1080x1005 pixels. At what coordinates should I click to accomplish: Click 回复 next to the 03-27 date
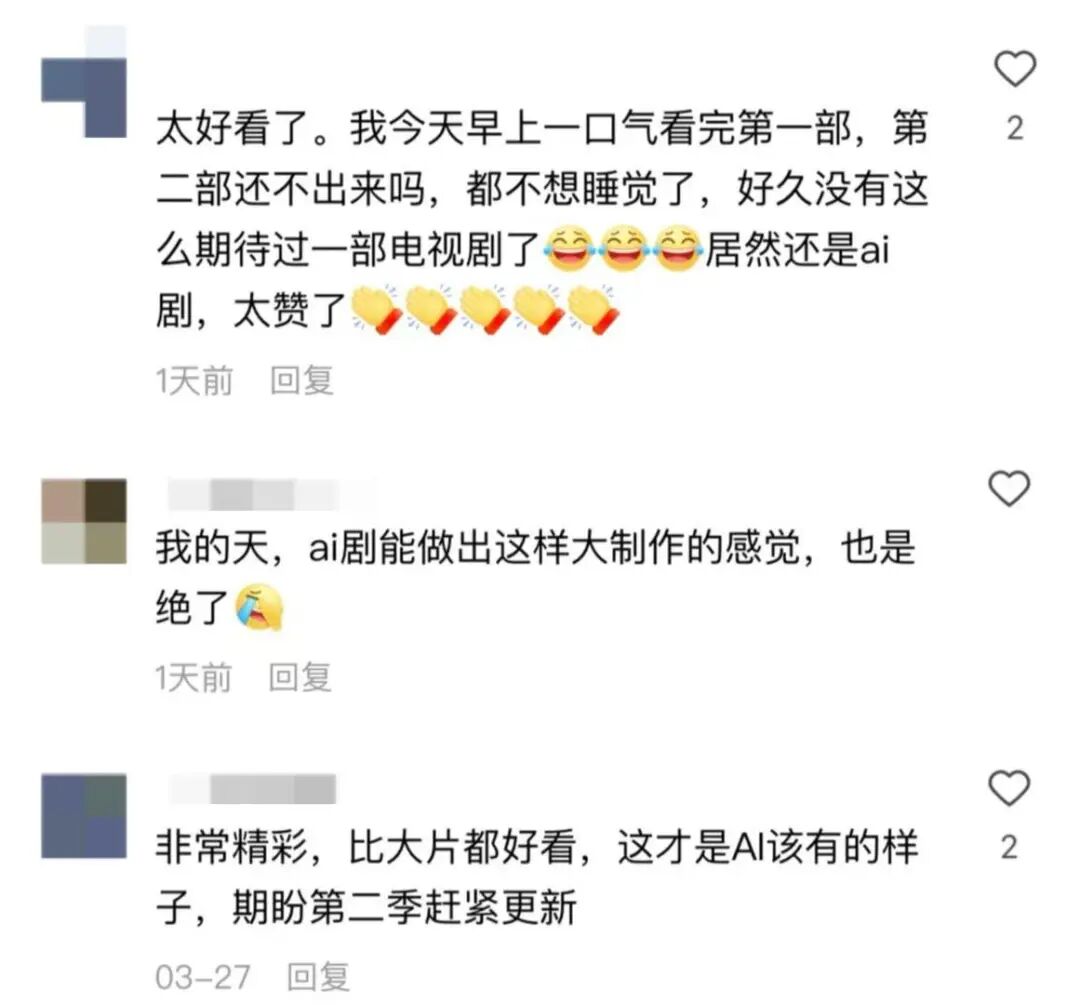[318, 977]
